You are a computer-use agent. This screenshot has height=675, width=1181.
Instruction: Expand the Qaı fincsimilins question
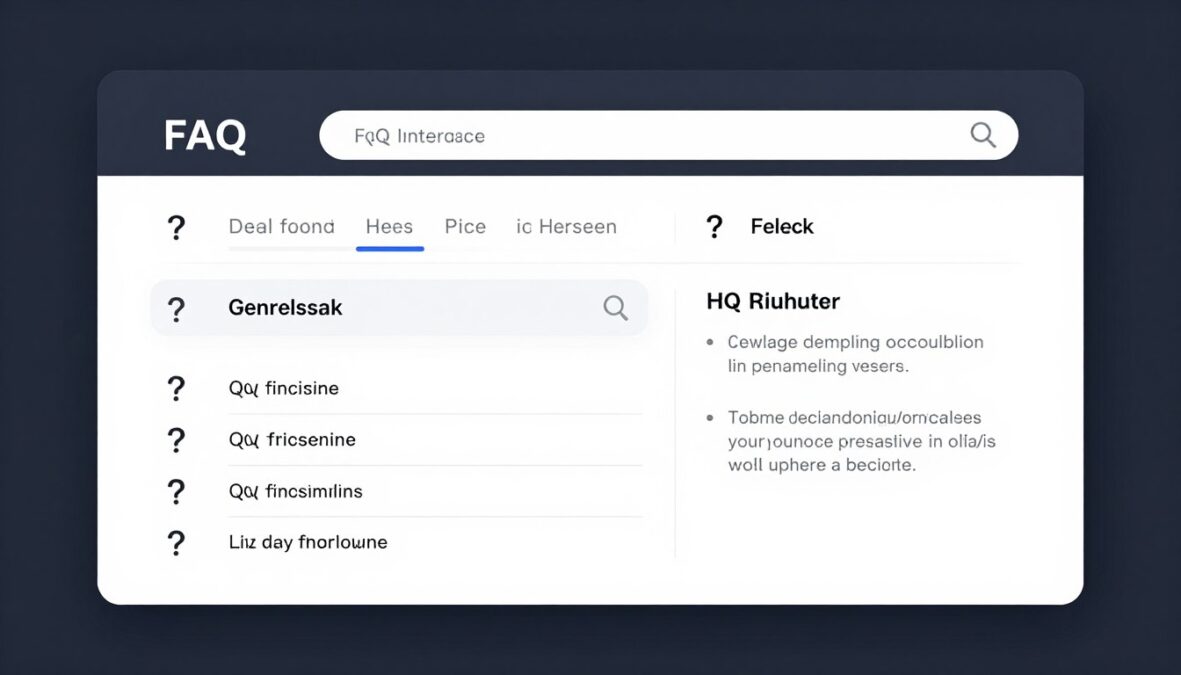(295, 491)
